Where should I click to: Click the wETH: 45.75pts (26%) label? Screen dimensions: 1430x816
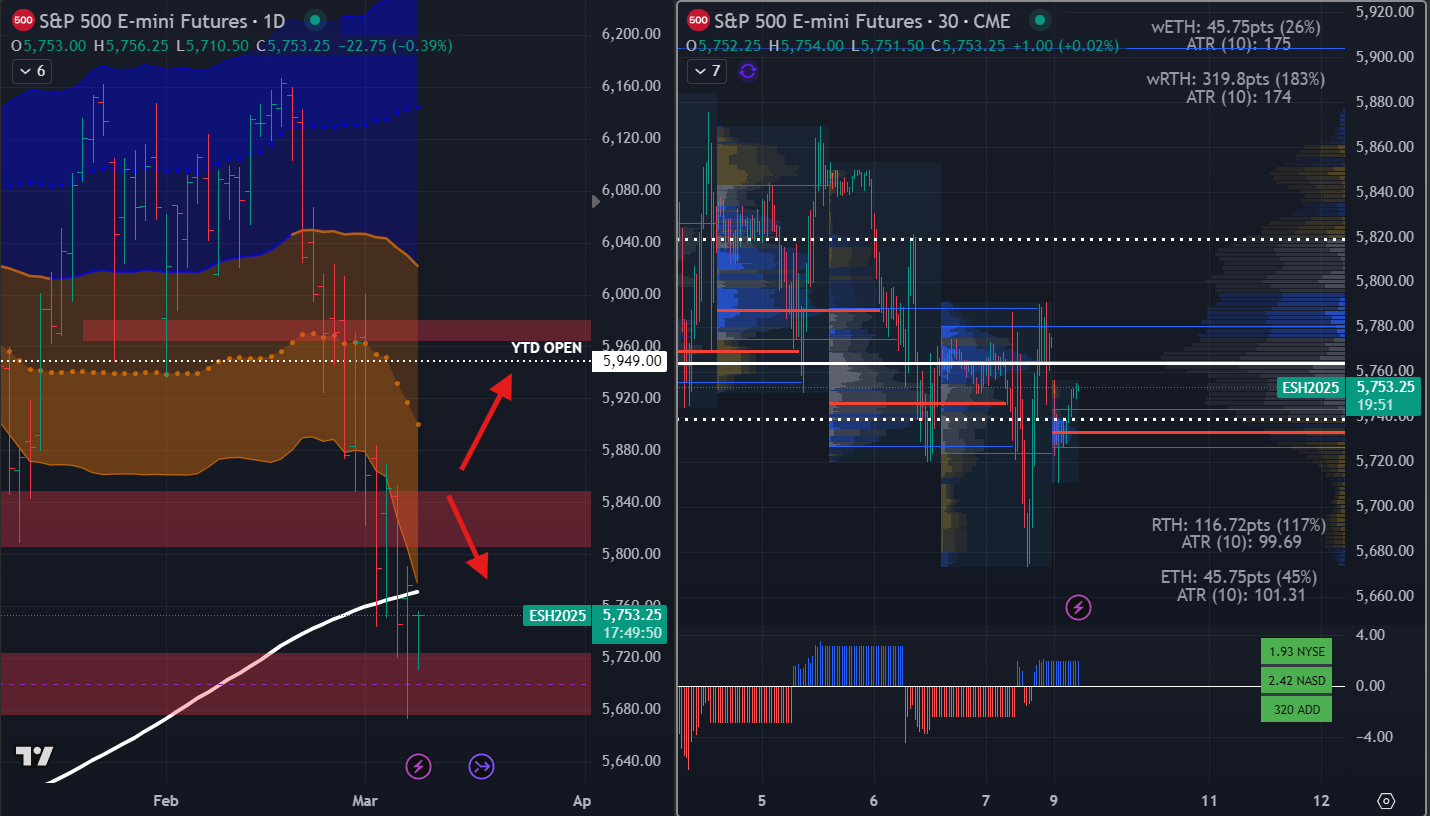1236,27
